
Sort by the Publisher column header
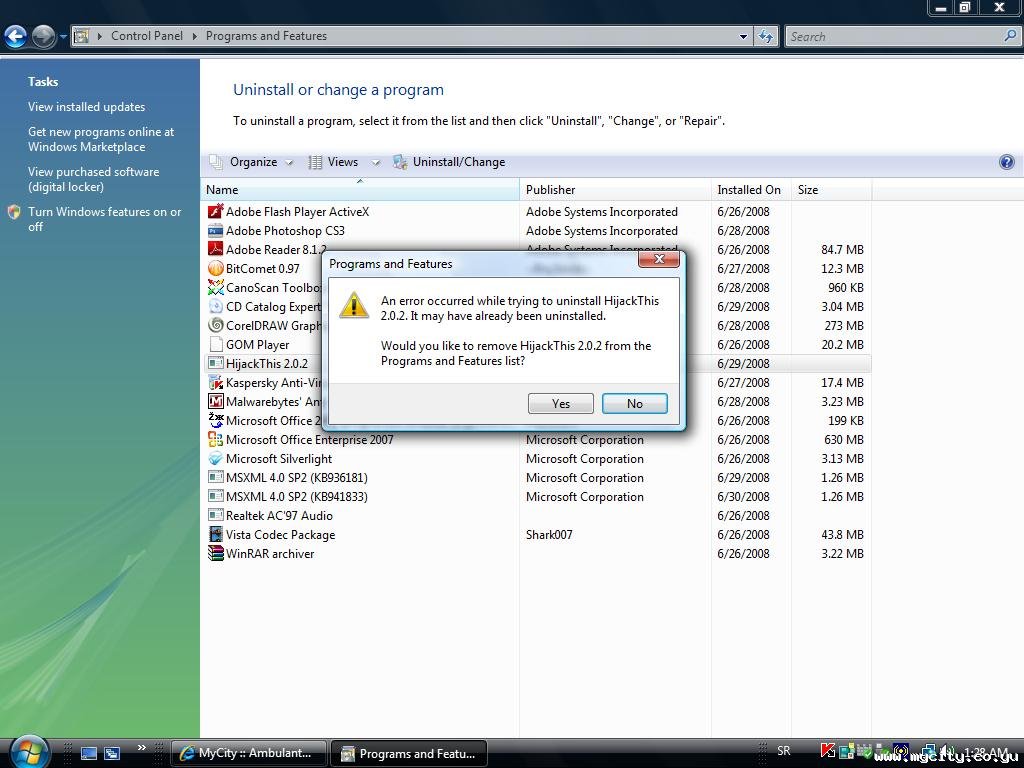coord(615,189)
